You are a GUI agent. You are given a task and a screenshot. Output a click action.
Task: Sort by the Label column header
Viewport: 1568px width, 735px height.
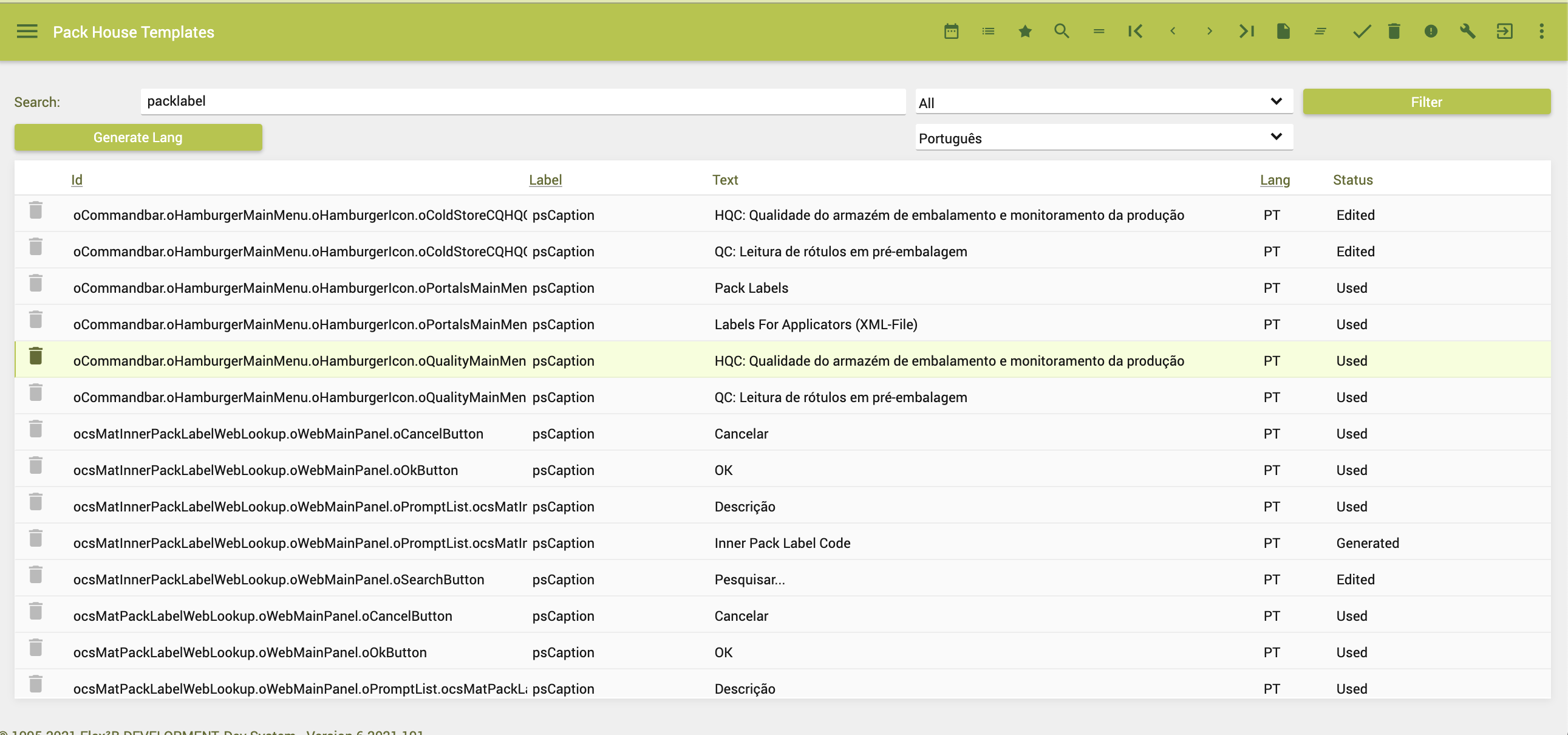(x=545, y=180)
